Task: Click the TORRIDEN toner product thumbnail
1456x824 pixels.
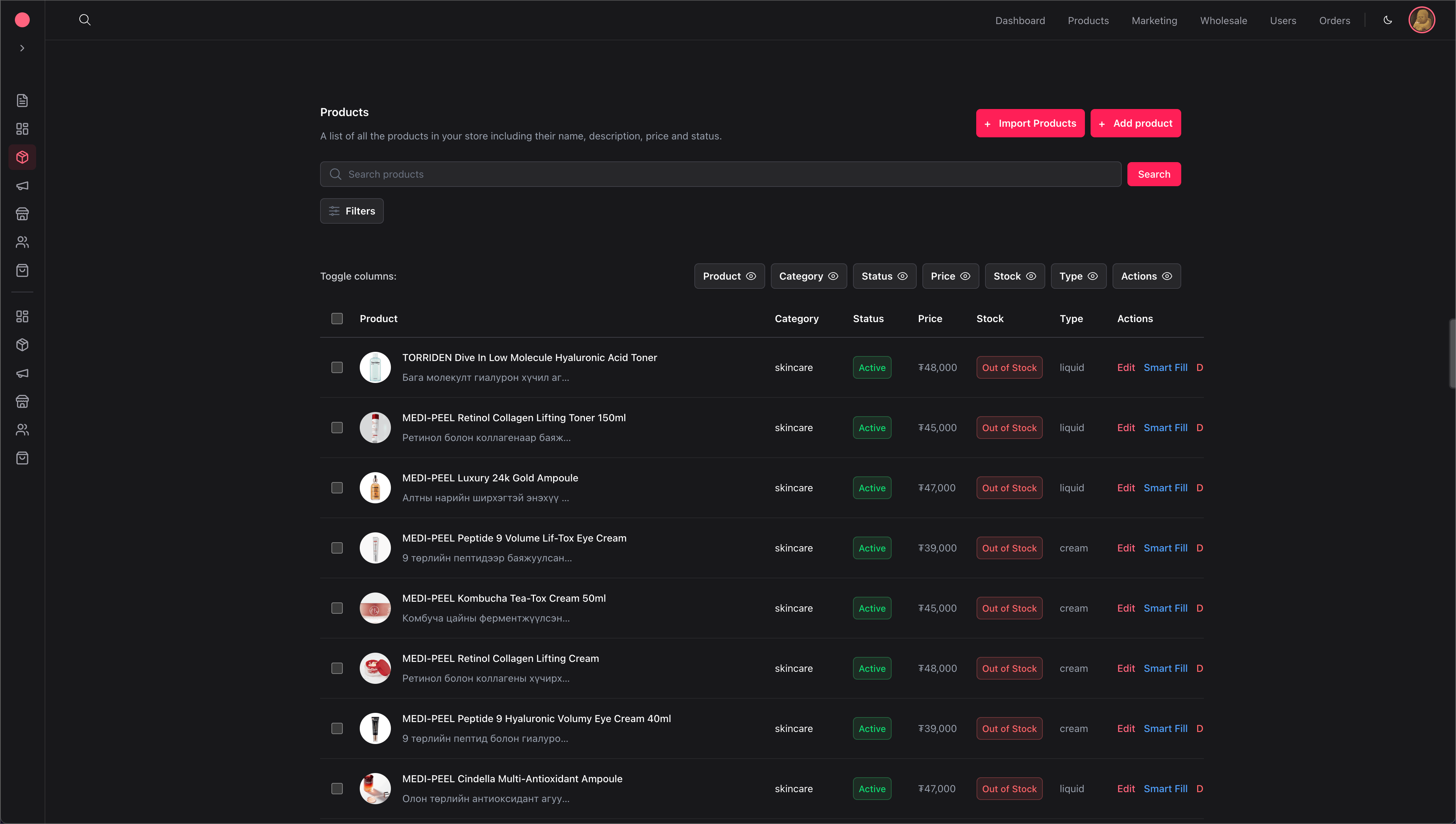Action: click(x=375, y=368)
